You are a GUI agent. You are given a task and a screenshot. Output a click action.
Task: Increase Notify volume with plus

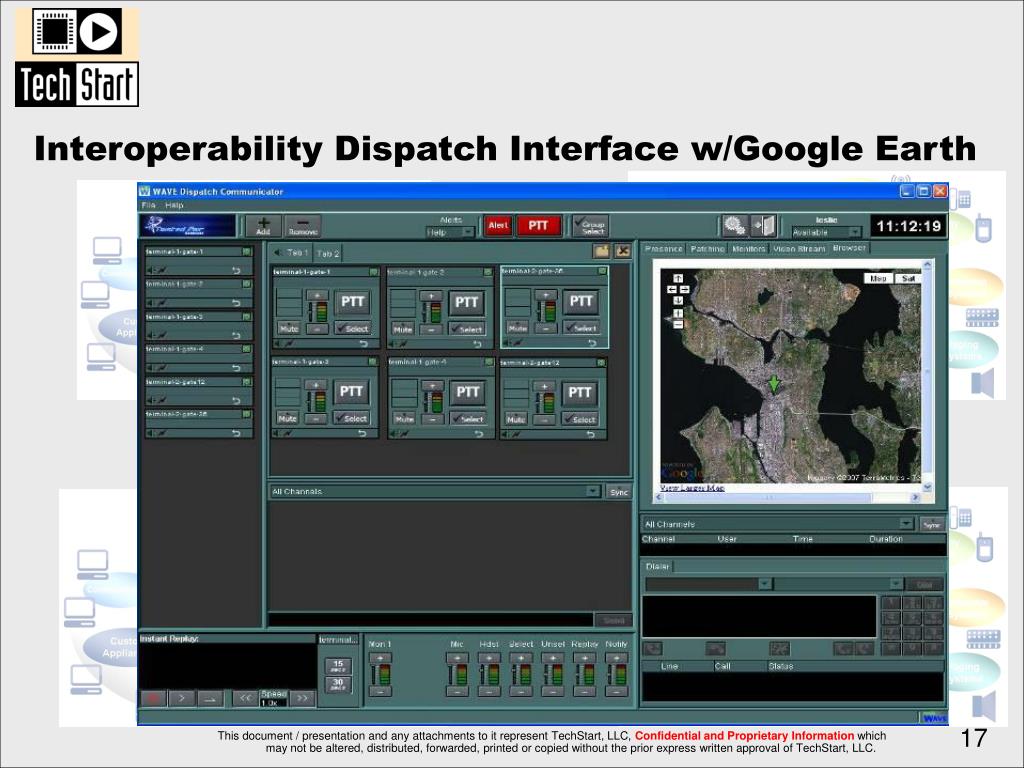coord(616,658)
